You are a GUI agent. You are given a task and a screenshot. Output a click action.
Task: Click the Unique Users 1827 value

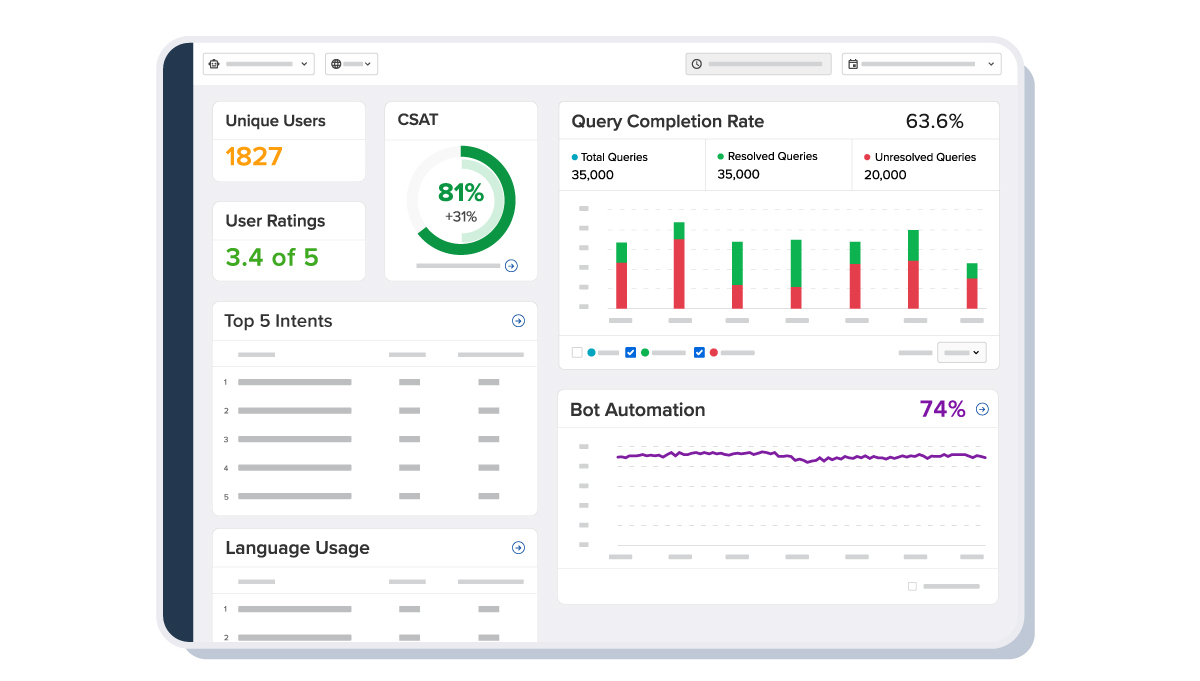click(254, 157)
